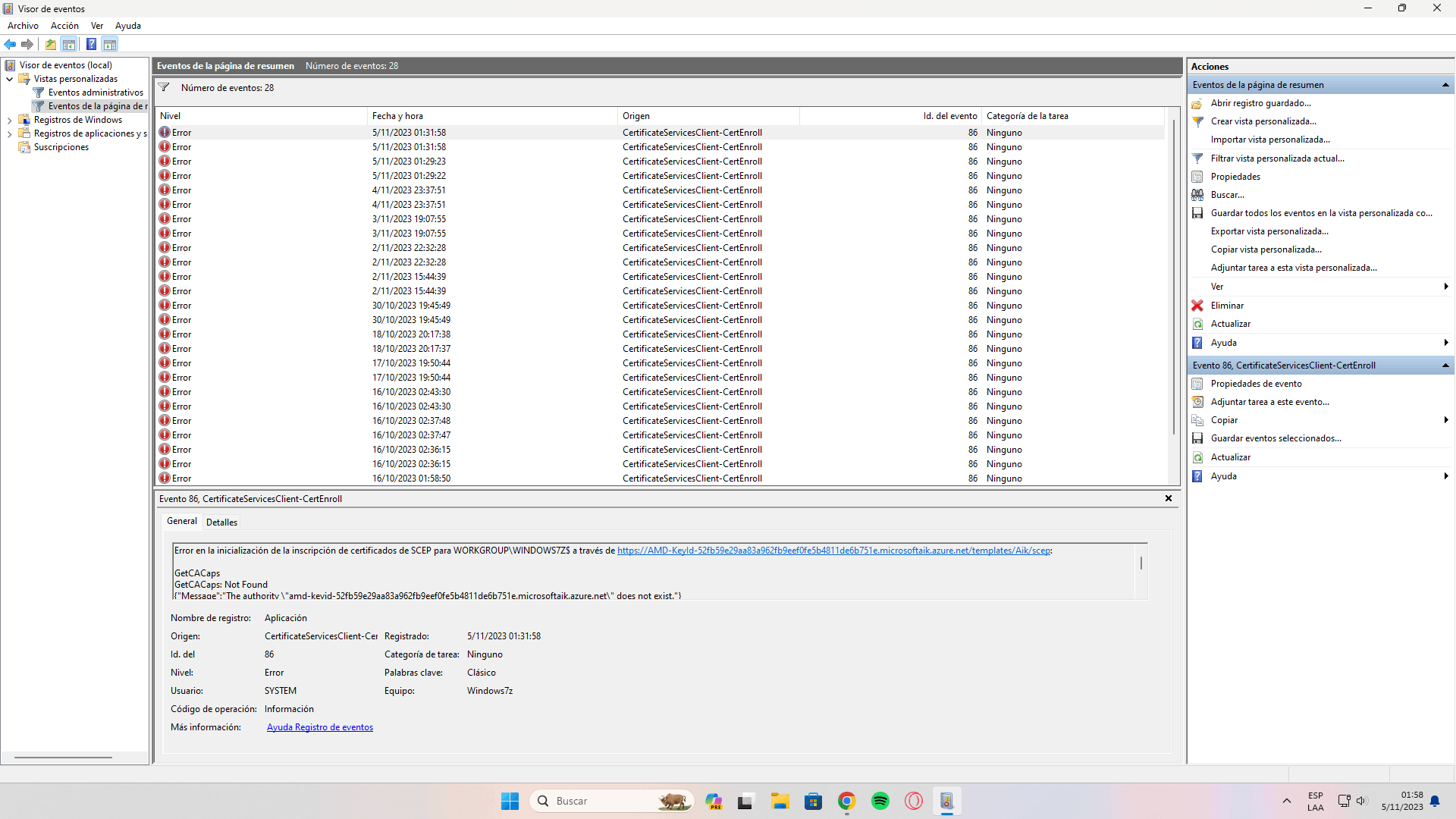Close the event preview pane
Viewport: 1456px width, 819px height.
(x=1168, y=498)
